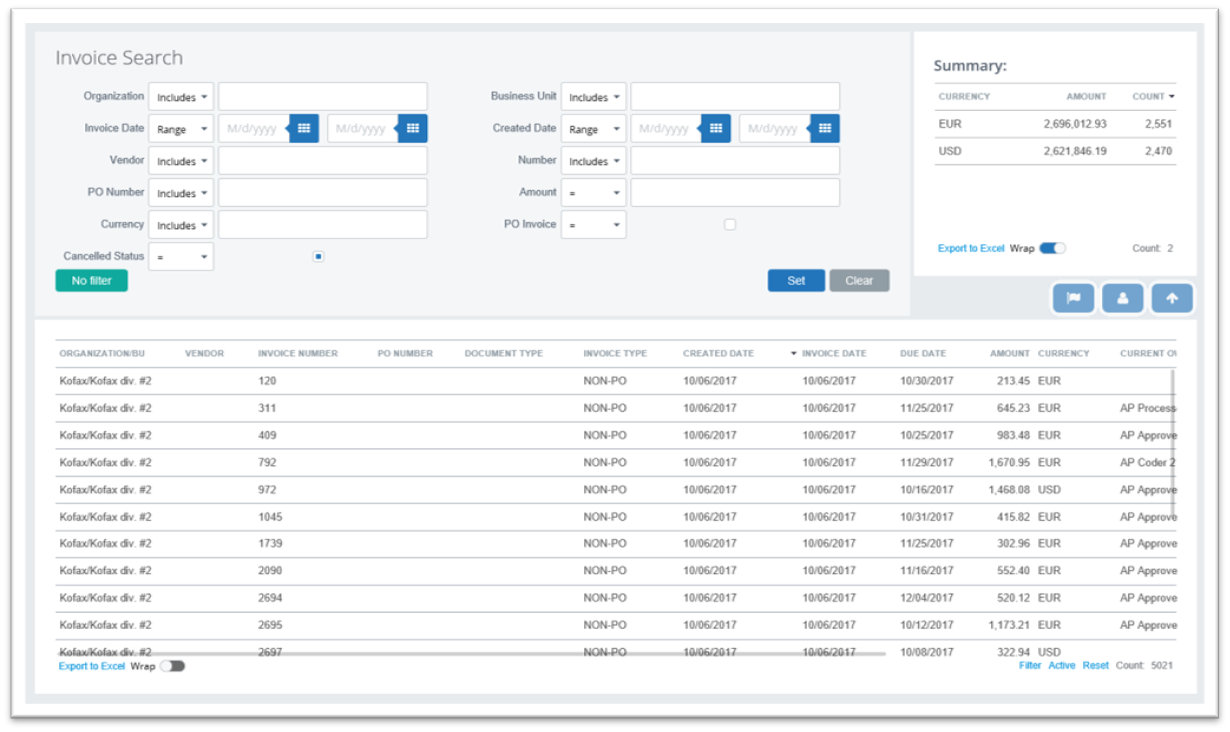
Task: Check the PO Invoice checkbox
Action: click(730, 225)
